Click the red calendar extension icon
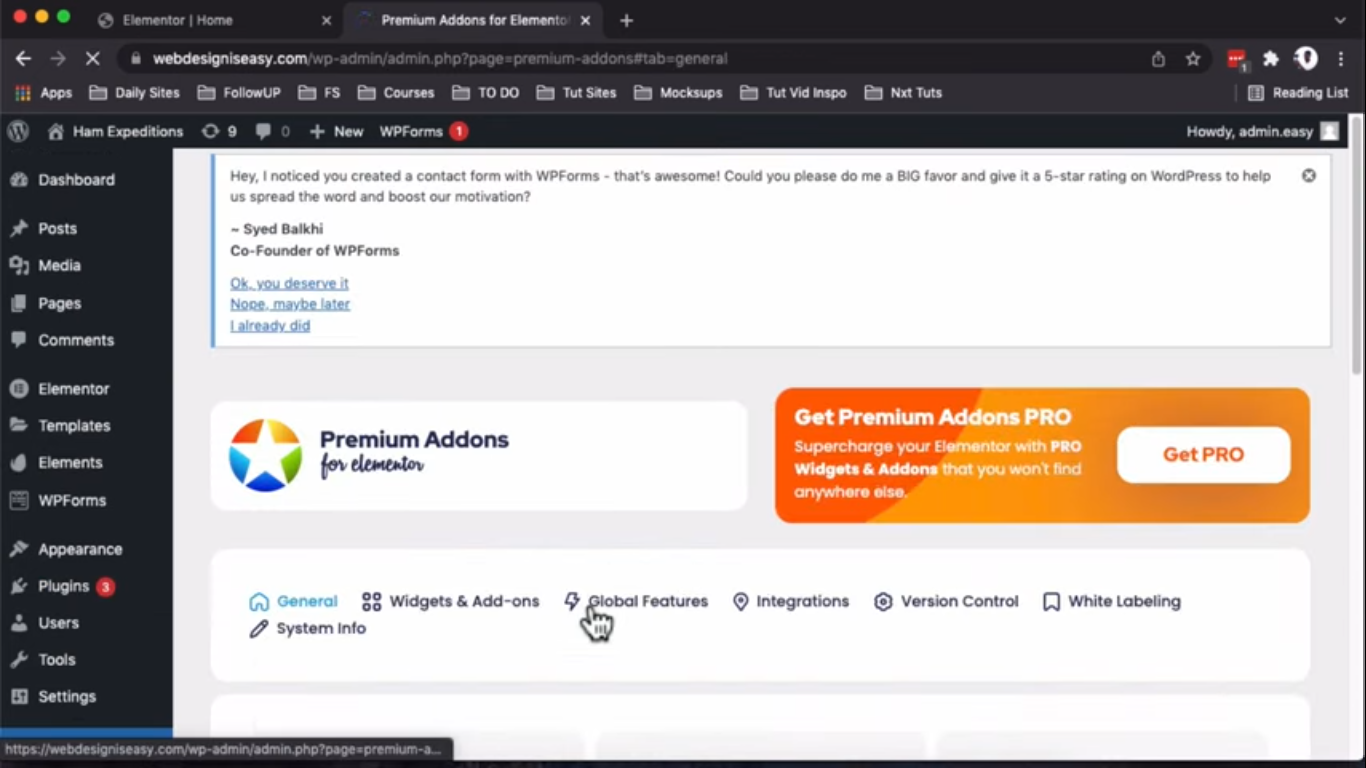The height and width of the screenshot is (768, 1366). pos(1237,59)
